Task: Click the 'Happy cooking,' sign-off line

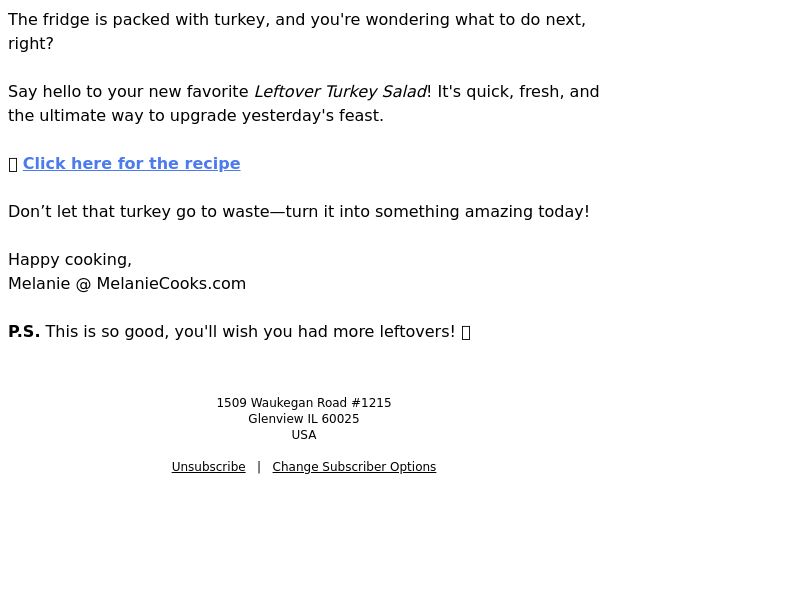Action: point(70,260)
